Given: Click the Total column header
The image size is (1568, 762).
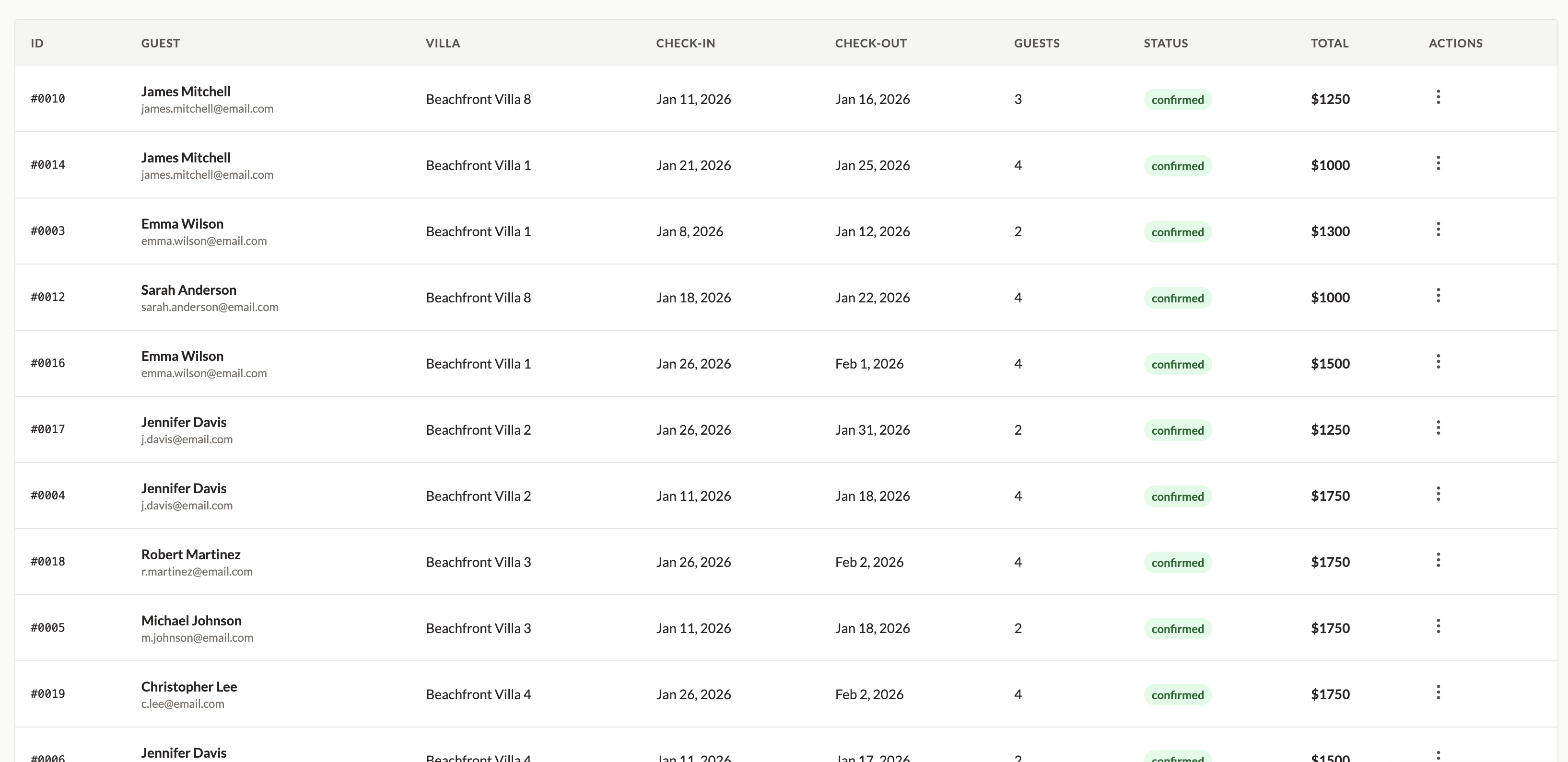Looking at the screenshot, I should coord(1329,43).
